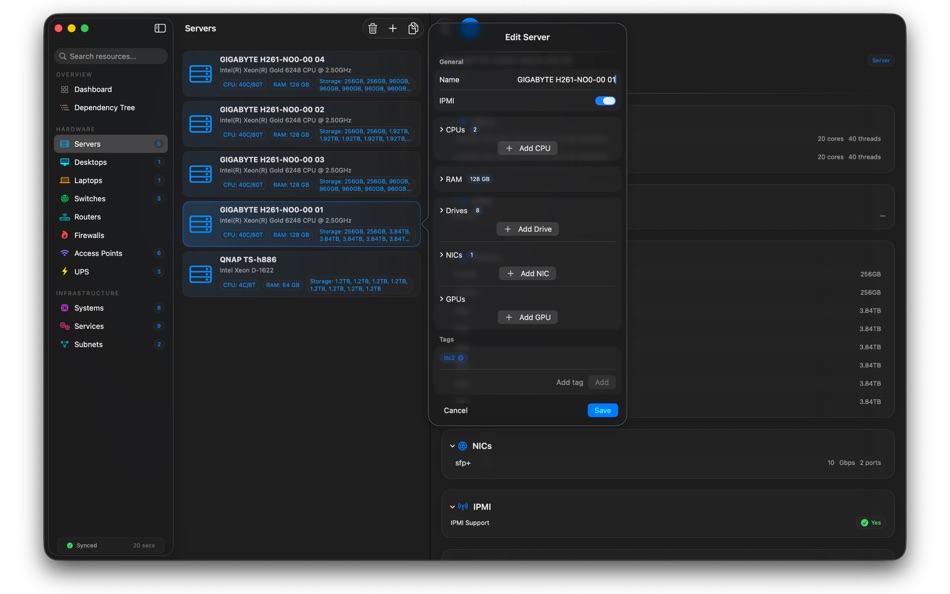The width and height of the screenshot is (950, 594).
Task: Save the server changes
Action: [x=602, y=410]
